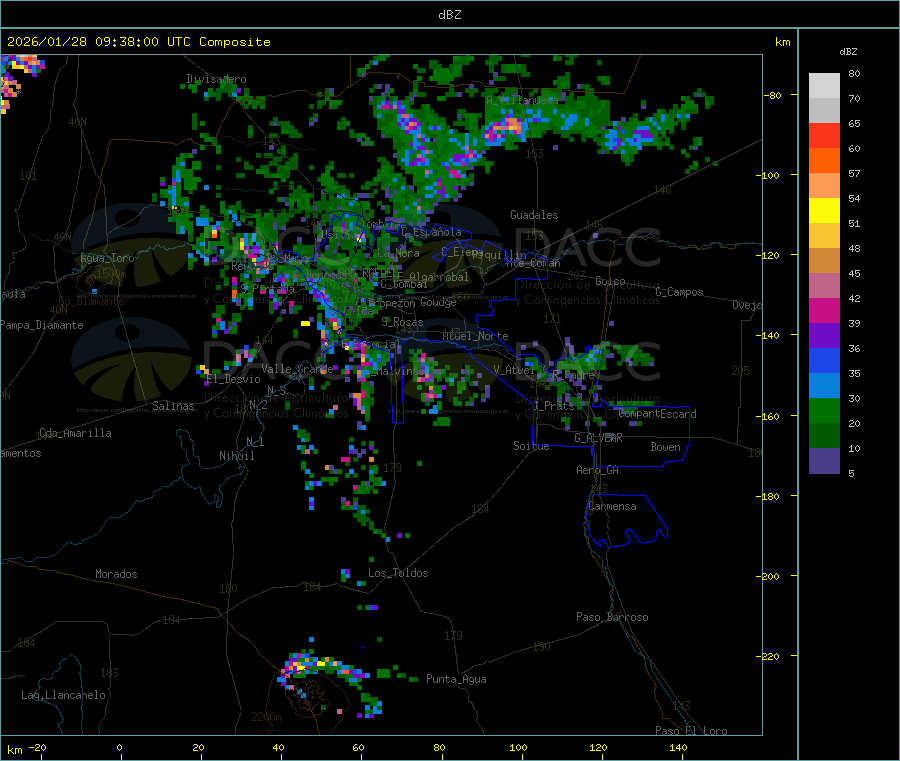This screenshot has height=761, width=900.
Task: Click the red 60-65 dBZ legend swatch
Action: 824,135
